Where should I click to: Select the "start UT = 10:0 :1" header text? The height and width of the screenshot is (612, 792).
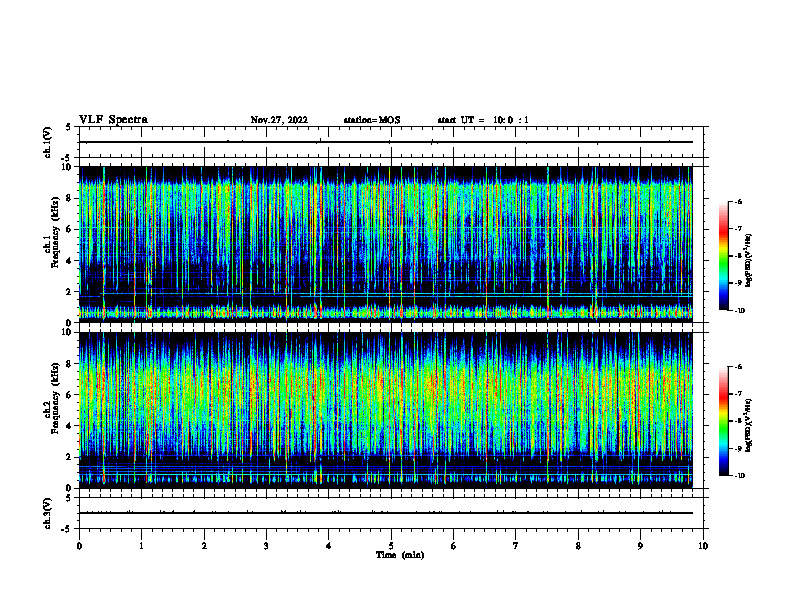tap(483, 120)
